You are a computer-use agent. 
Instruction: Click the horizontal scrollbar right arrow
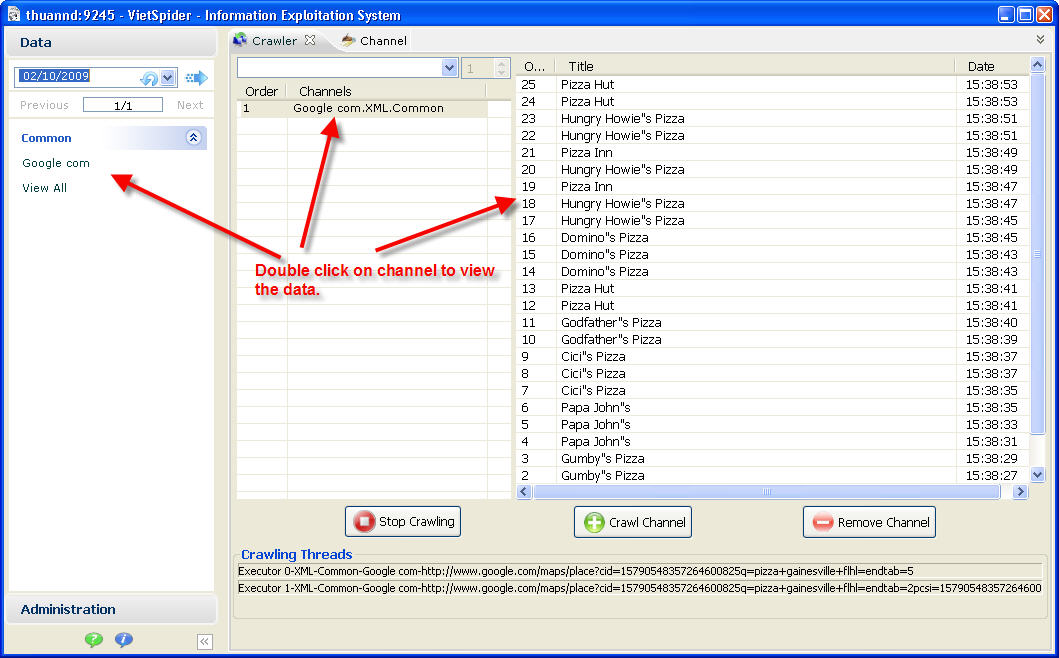(x=1021, y=492)
